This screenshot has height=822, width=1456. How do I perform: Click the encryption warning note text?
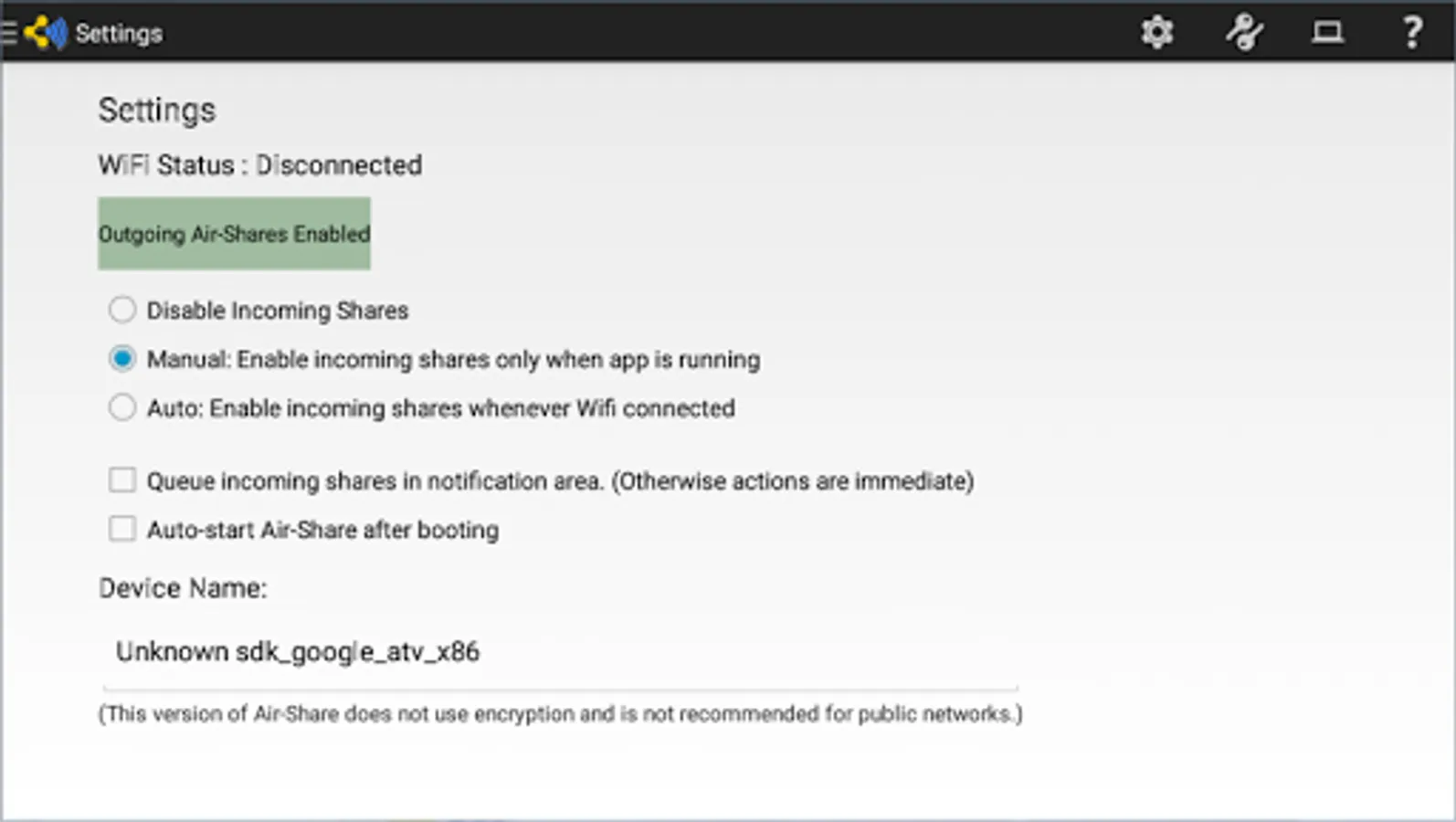(559, 713)
